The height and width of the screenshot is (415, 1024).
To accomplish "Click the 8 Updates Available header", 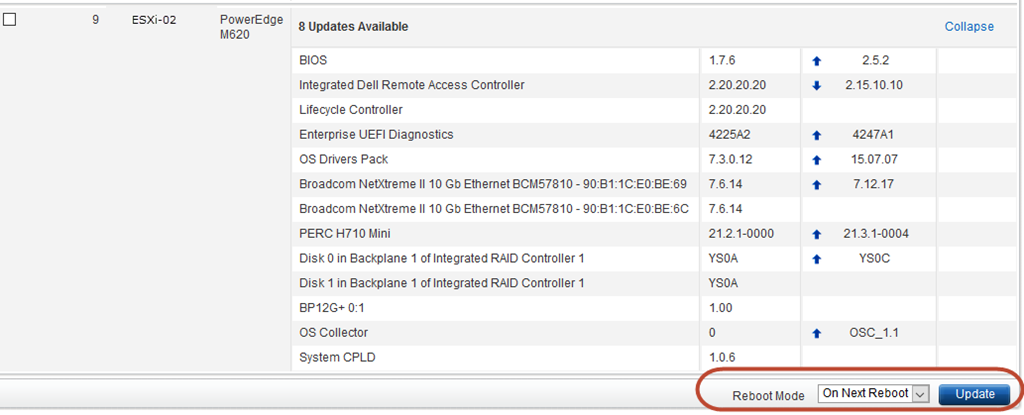I will (x=353, y=27).
